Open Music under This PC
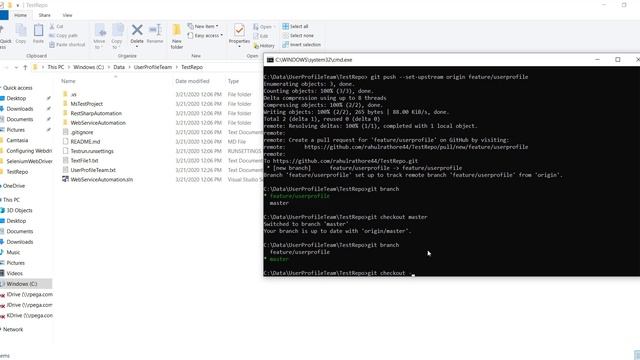Image resolution: width=640 pixels, height=360 pixels. pyautogui.click(x=13, y=252)
